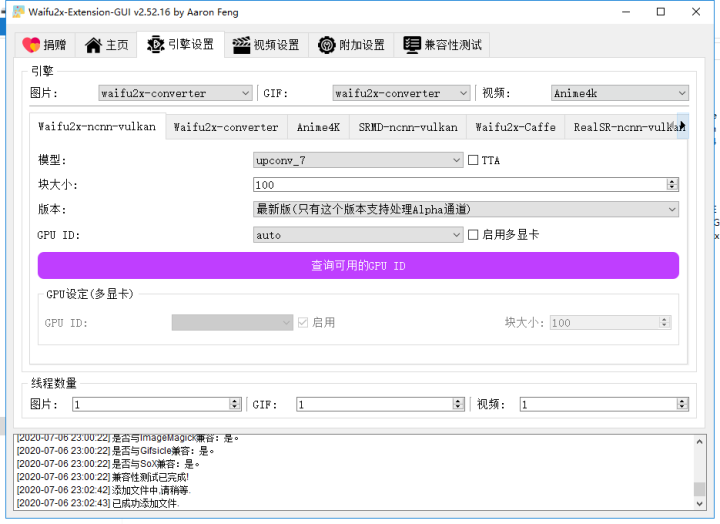Open the 图片 engine dropdown
720x524 pixels.
point(175,93)
